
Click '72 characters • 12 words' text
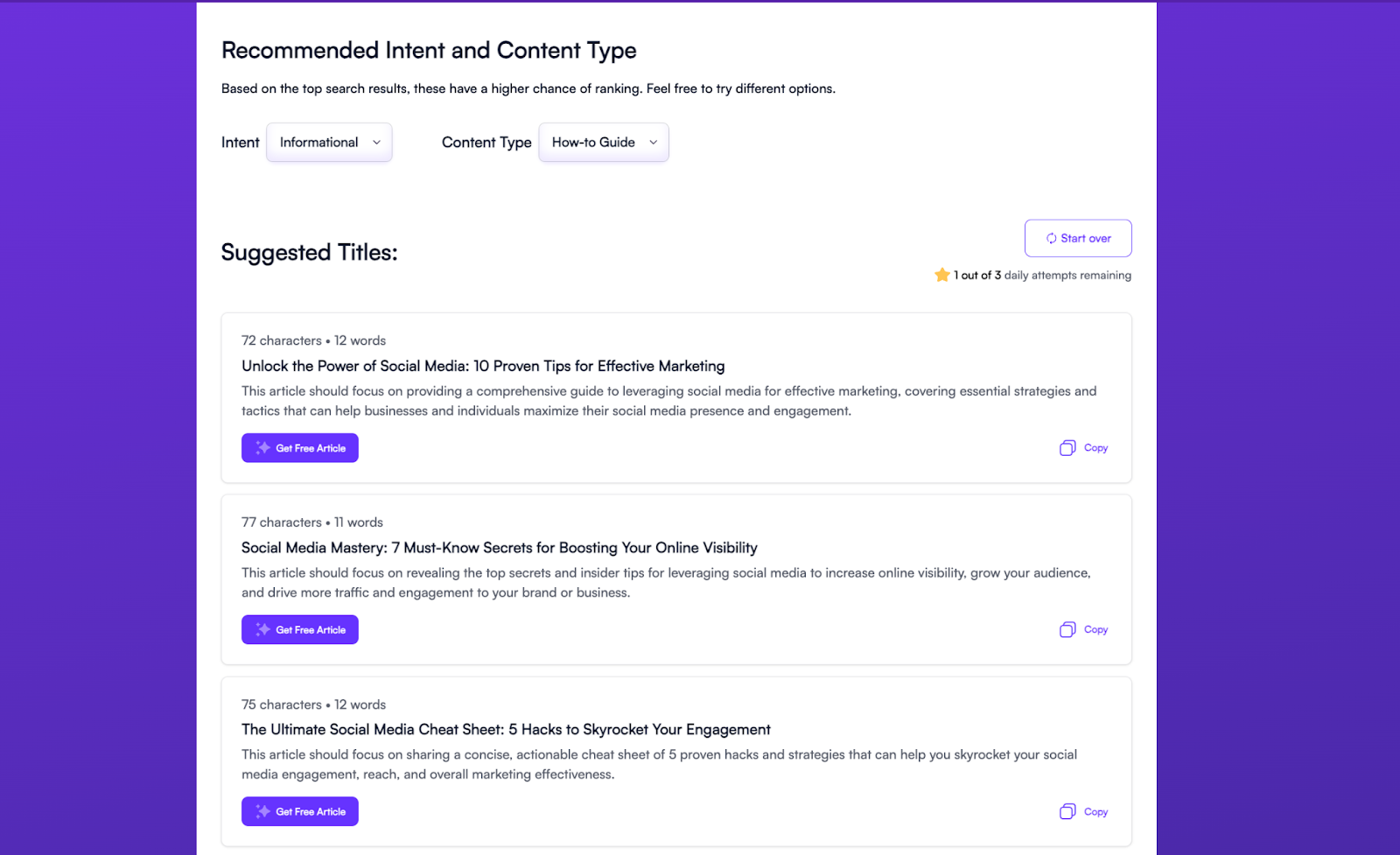pyautogui.click(x=313, y=340)
